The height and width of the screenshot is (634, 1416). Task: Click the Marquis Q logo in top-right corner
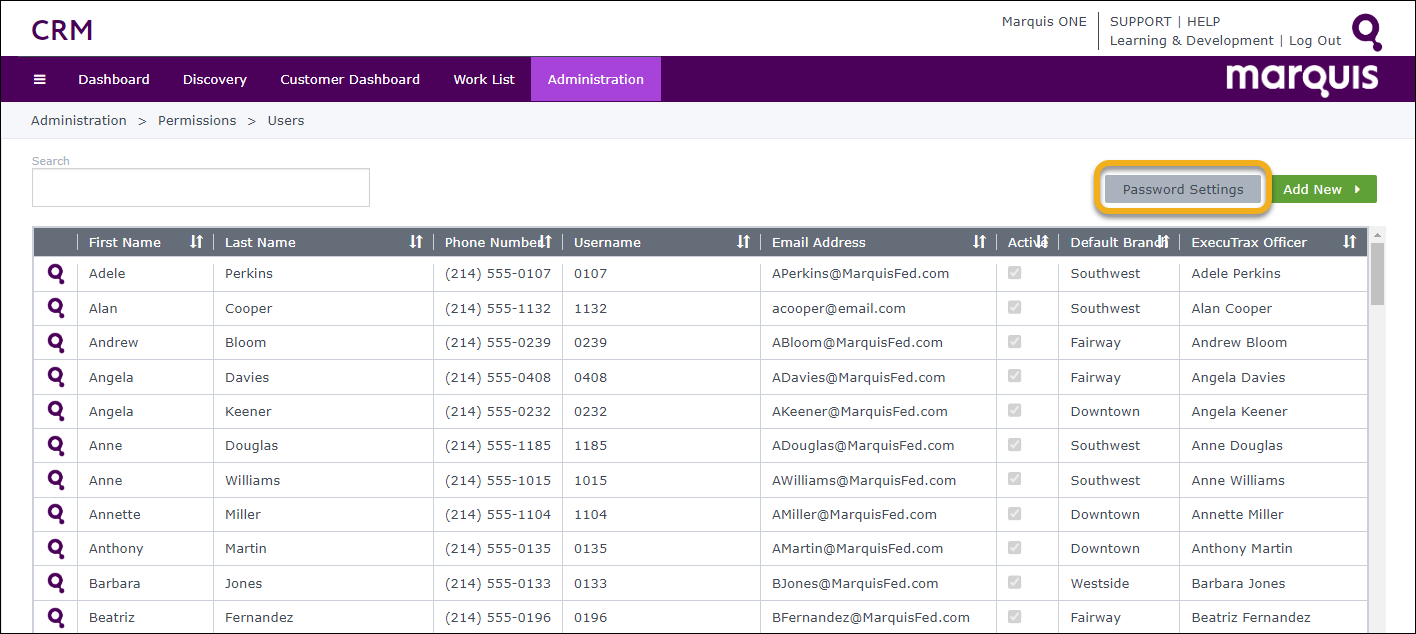tap(1366, 32)
